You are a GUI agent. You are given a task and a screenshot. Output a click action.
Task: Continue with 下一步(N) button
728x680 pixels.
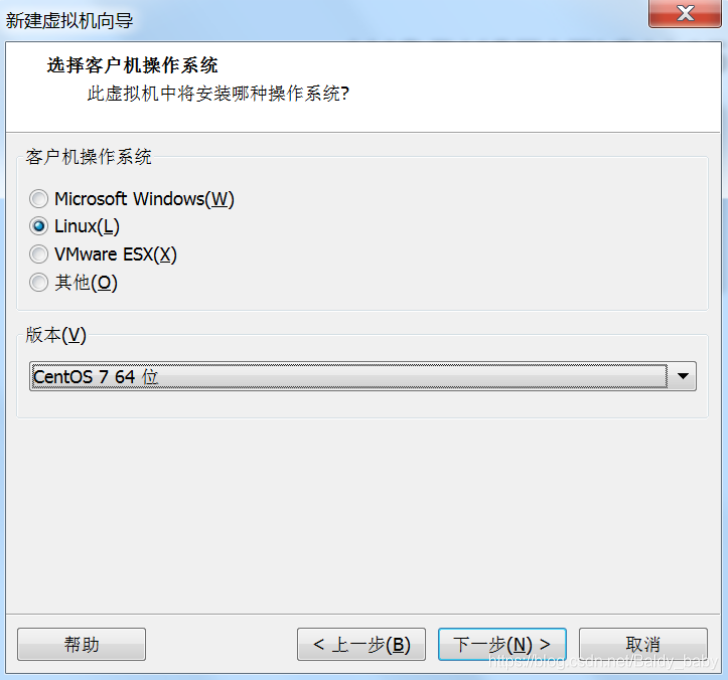coord(502,644)
